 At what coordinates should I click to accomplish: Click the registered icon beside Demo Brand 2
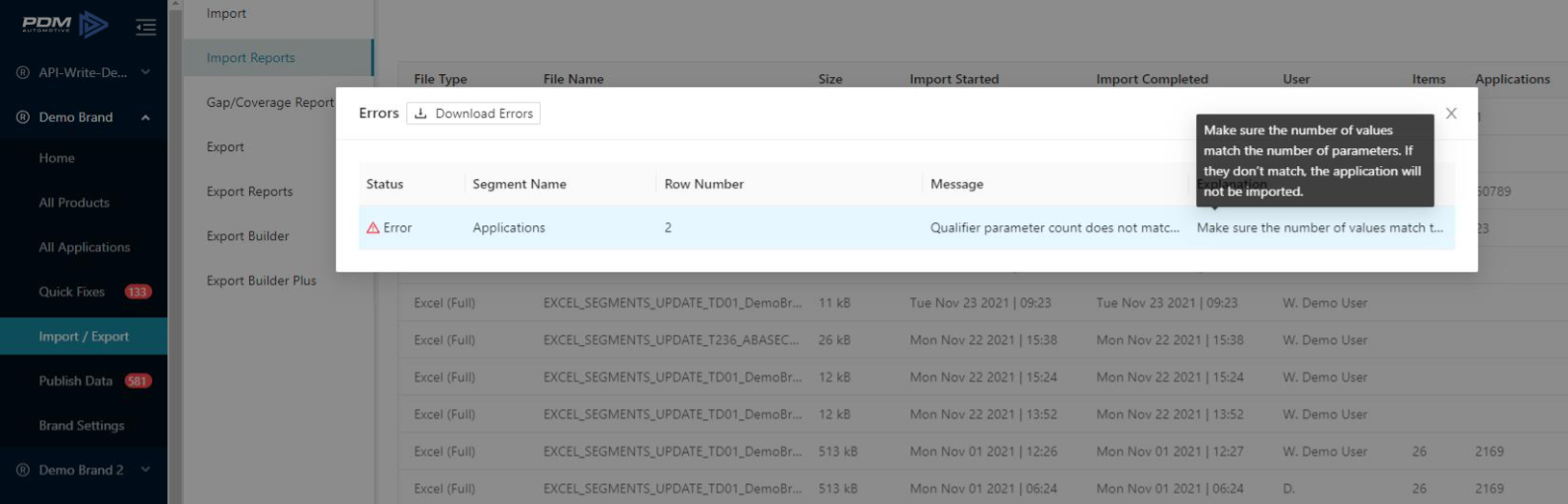point(23,469)
